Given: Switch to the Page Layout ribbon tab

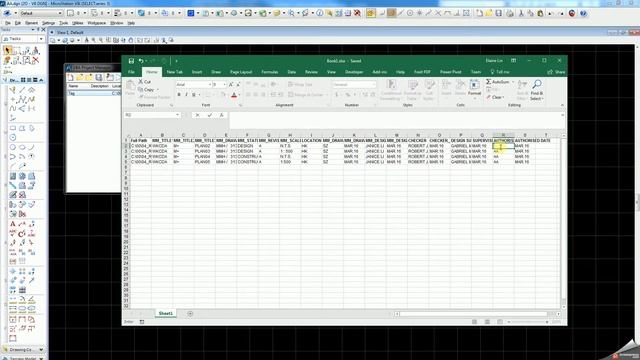Looking at the screenshot, I should click(241, 72).
